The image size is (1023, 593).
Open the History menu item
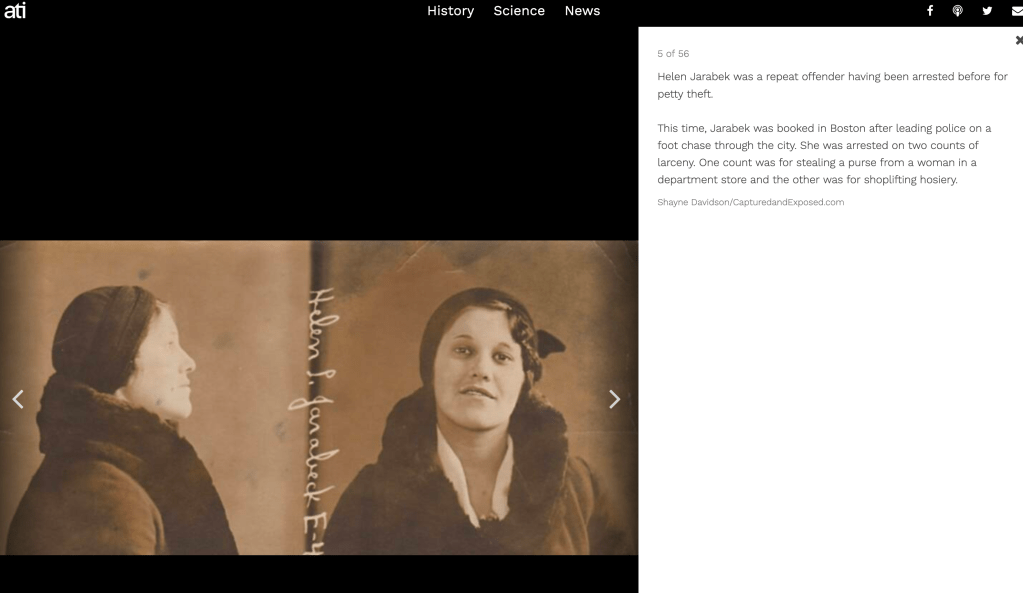tap(450, 11)
